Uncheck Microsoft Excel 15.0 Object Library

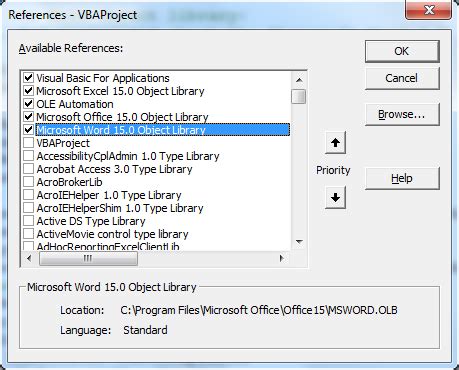(x=29, y=91)
